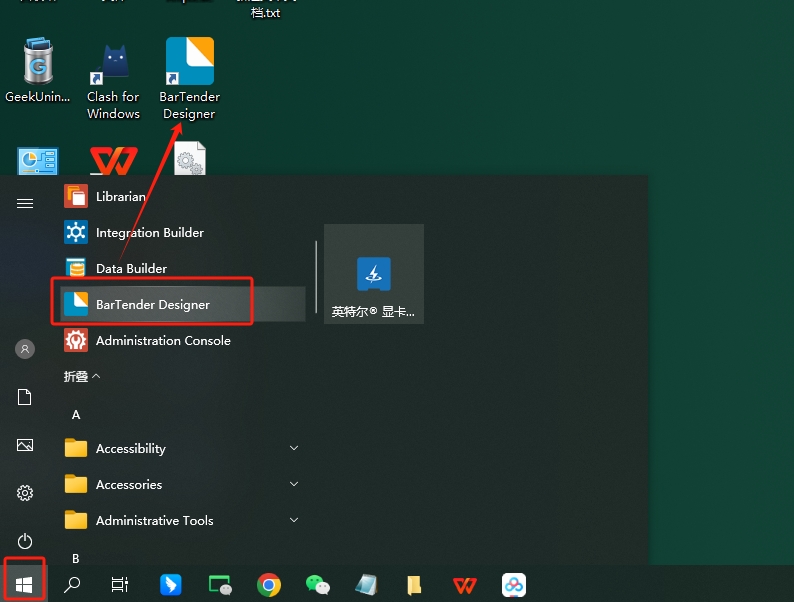Open Task View on the taskbar
Image resolution: width=794 pixels, height=602 pixels.
120,585
